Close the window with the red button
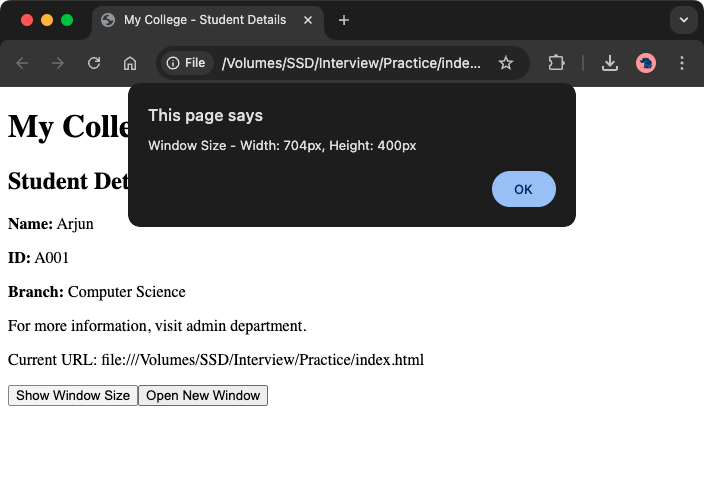This screenshot has height=487, width=704. [27, 20]
